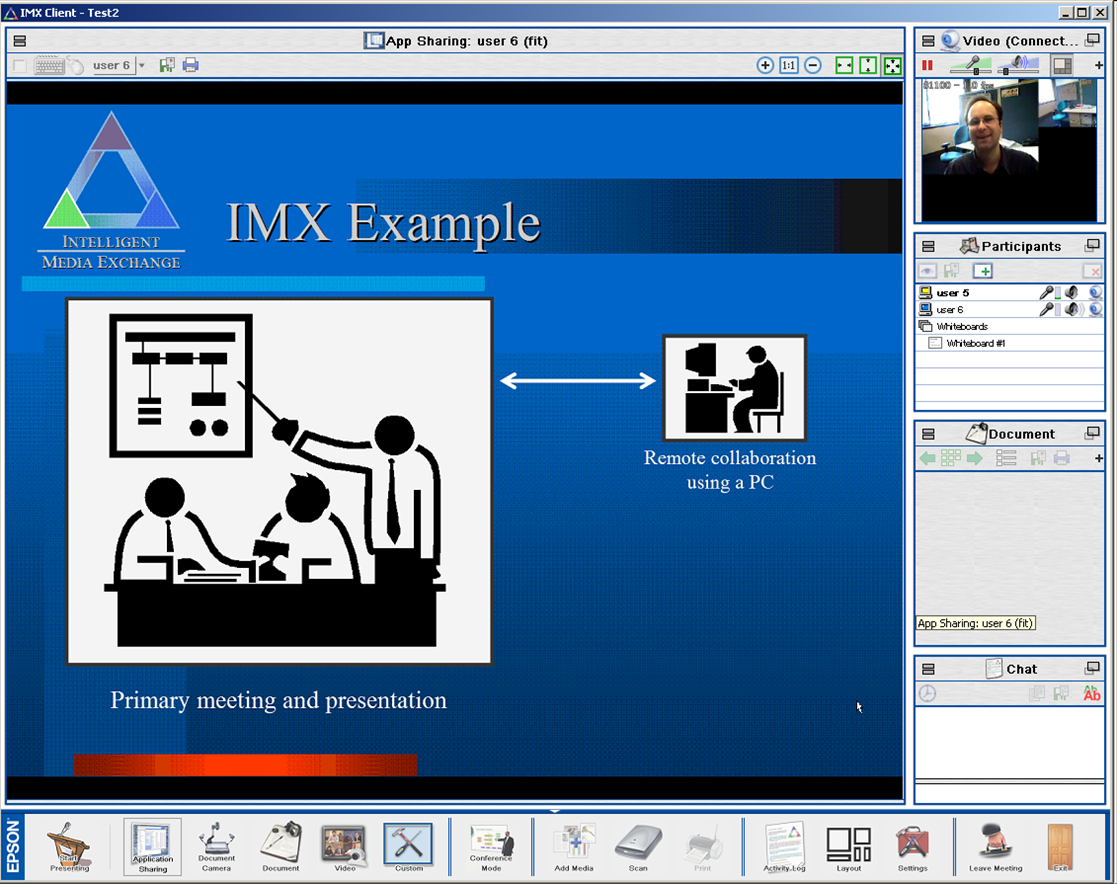Print from the Document panel
Viewport: 1117px width, 884px height.
pyautogui.click(x=1061, y=458)
